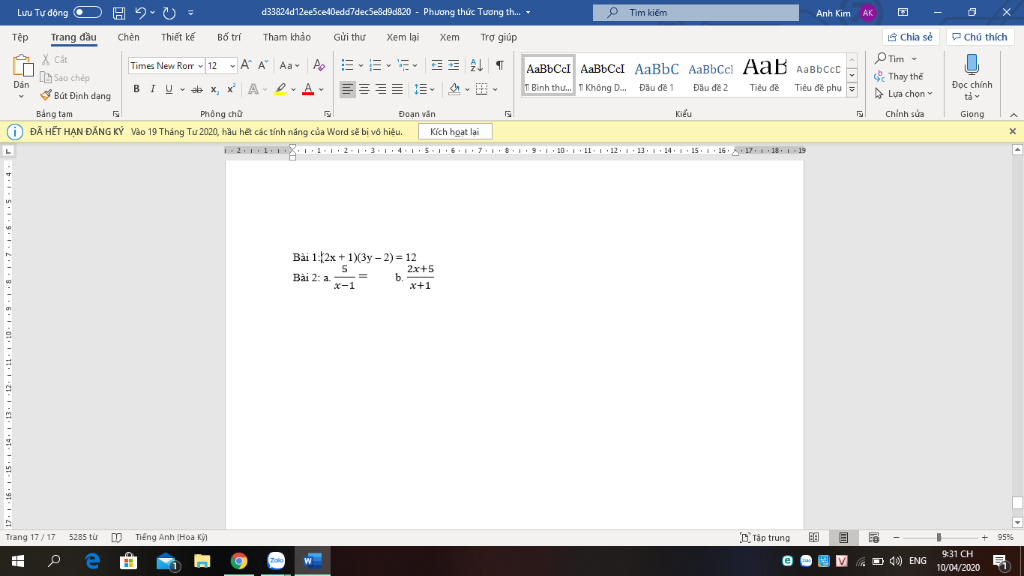Click the Sao chép (Copy) icon

(46, 78)
